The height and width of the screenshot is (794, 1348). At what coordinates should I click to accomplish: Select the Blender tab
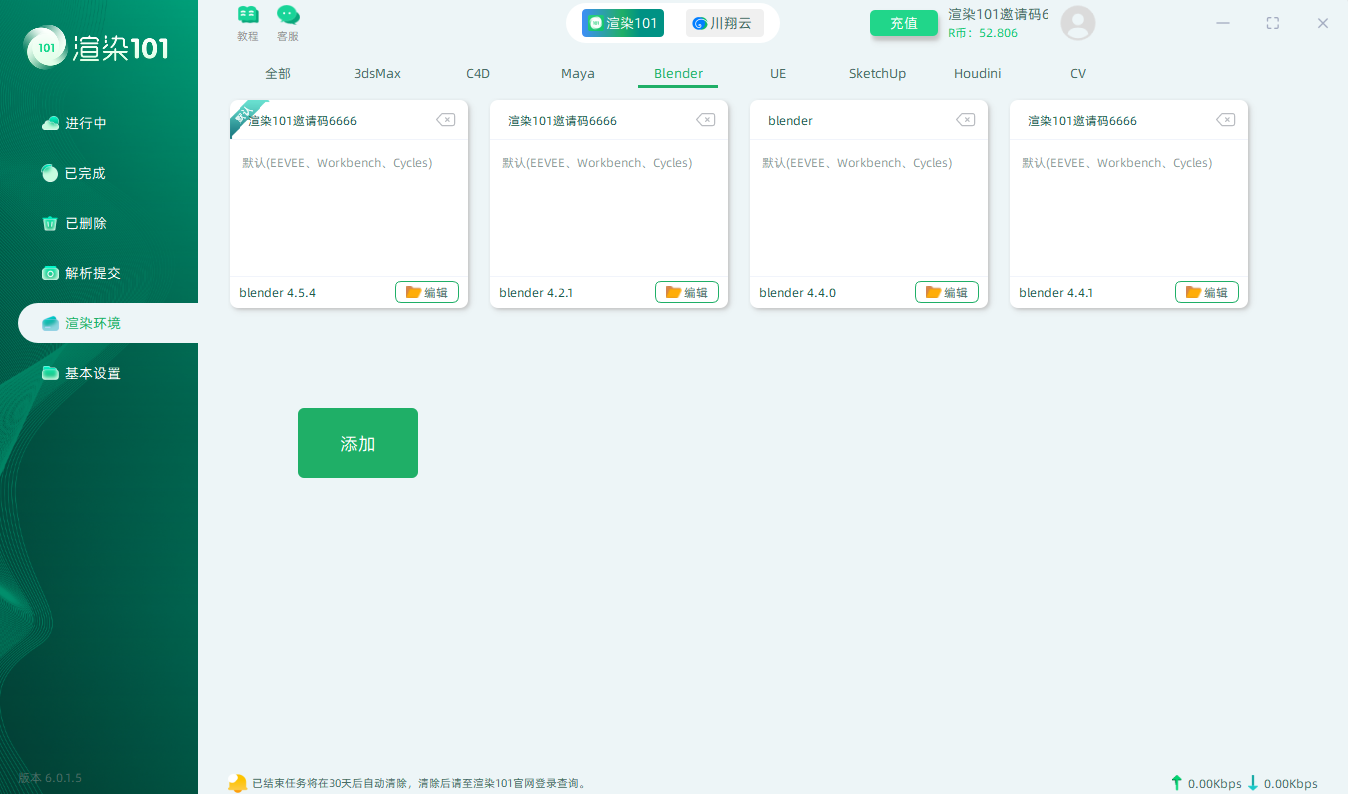tap(678, 74)
